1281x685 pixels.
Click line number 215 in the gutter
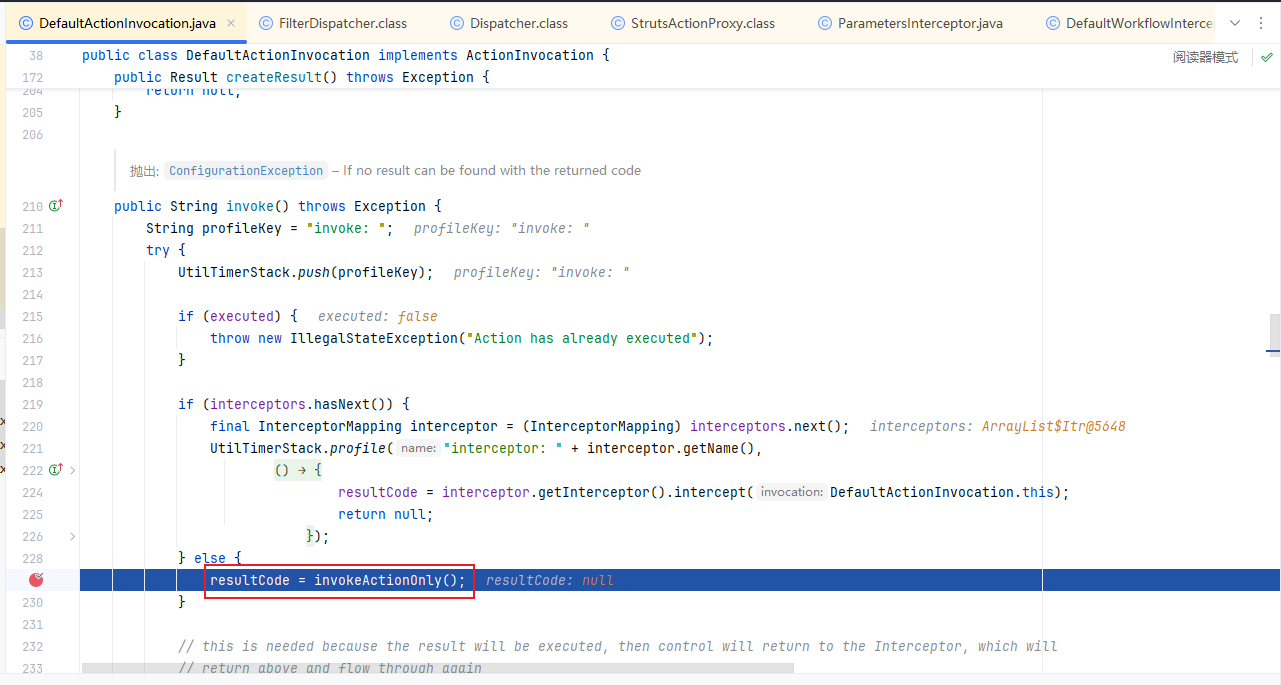32,316
